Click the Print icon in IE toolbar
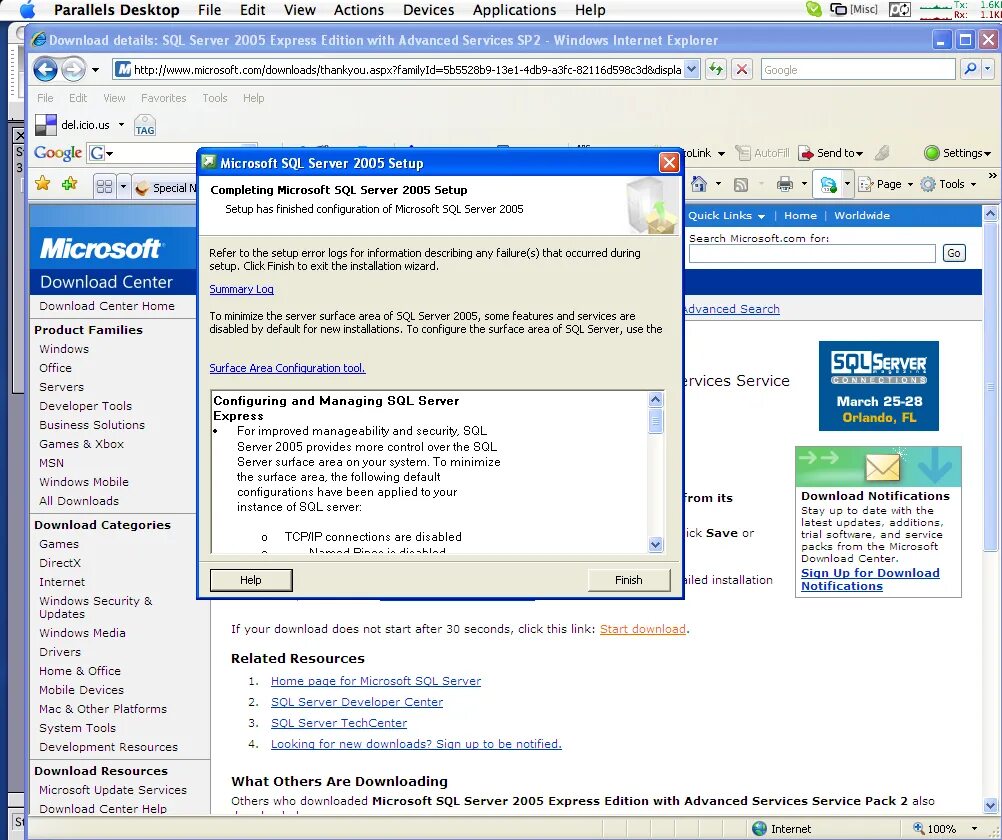This screenshot has width=1002, height=840. 785,184
